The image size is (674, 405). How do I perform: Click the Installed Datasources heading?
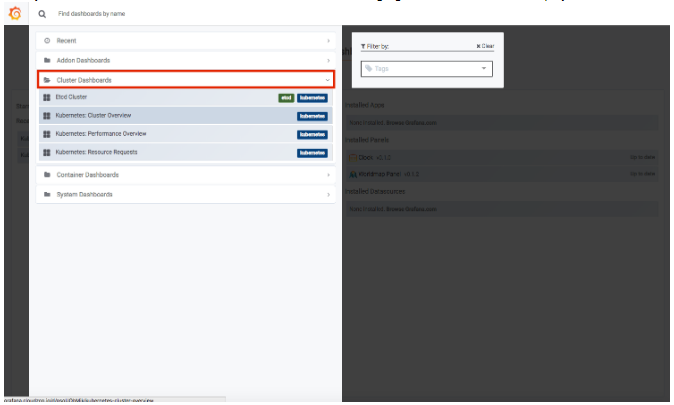pos(375,192)
